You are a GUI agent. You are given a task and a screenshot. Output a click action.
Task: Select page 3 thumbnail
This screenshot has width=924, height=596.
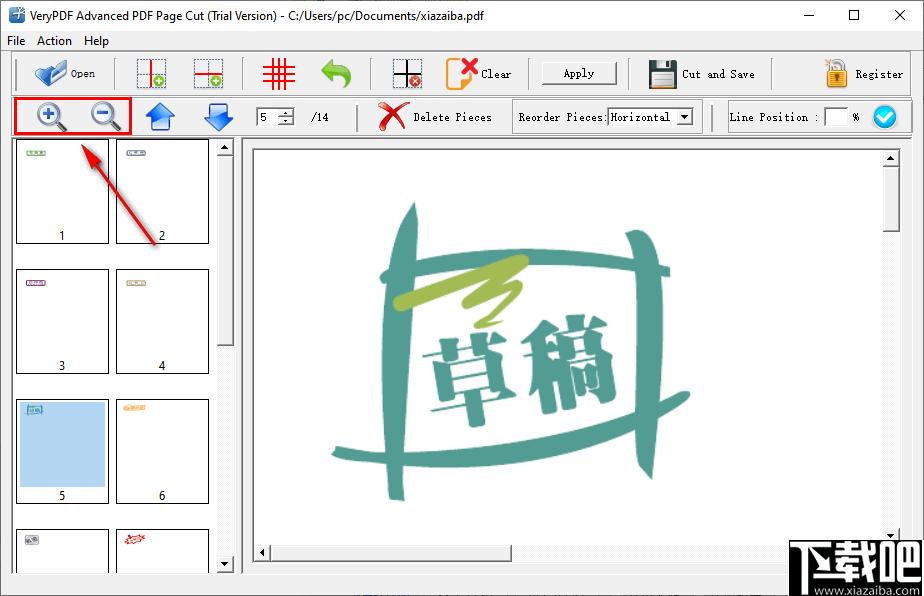pos(62,321)
